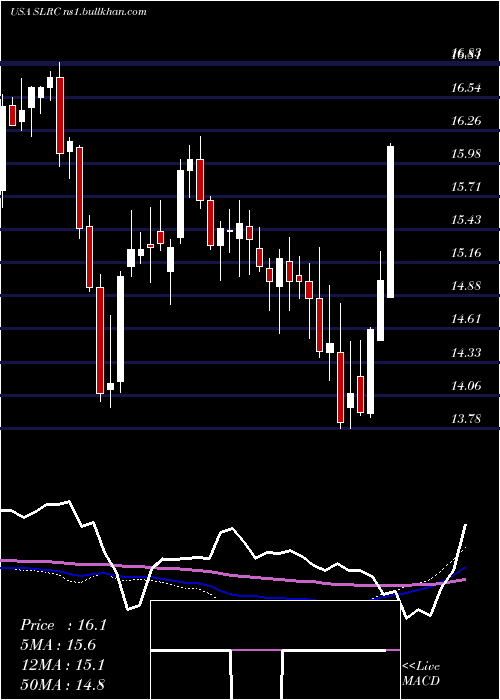Click the '12MA : 15.1' readout

(62, 665)
